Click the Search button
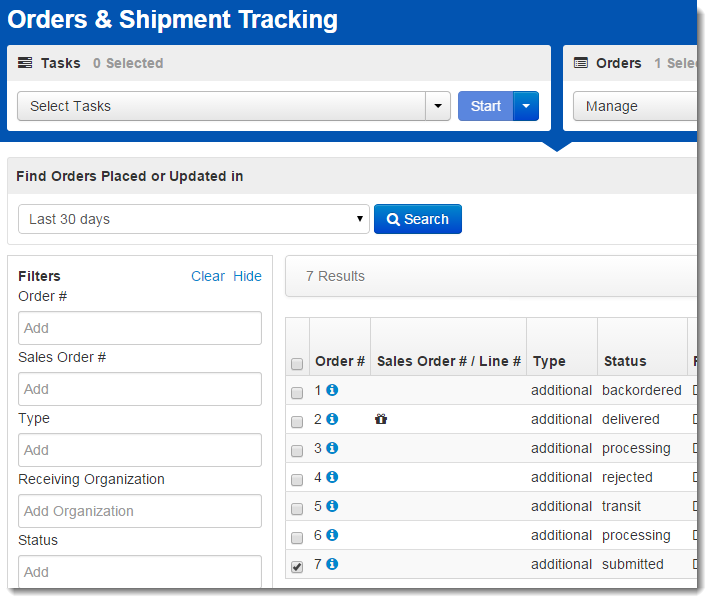712x603 pixels. pos(418,219)
